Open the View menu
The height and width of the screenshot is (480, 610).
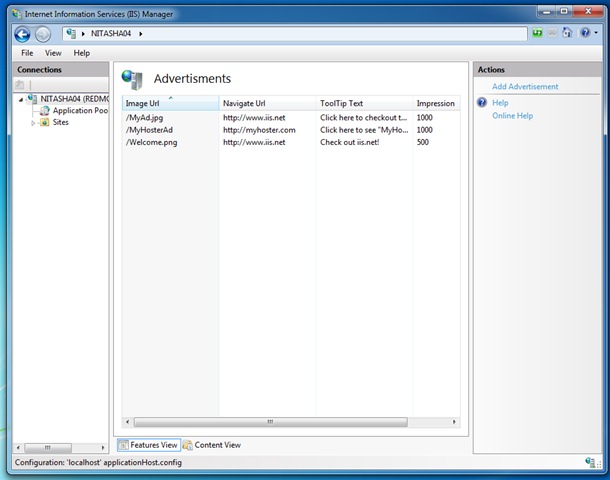click(53, 53)
